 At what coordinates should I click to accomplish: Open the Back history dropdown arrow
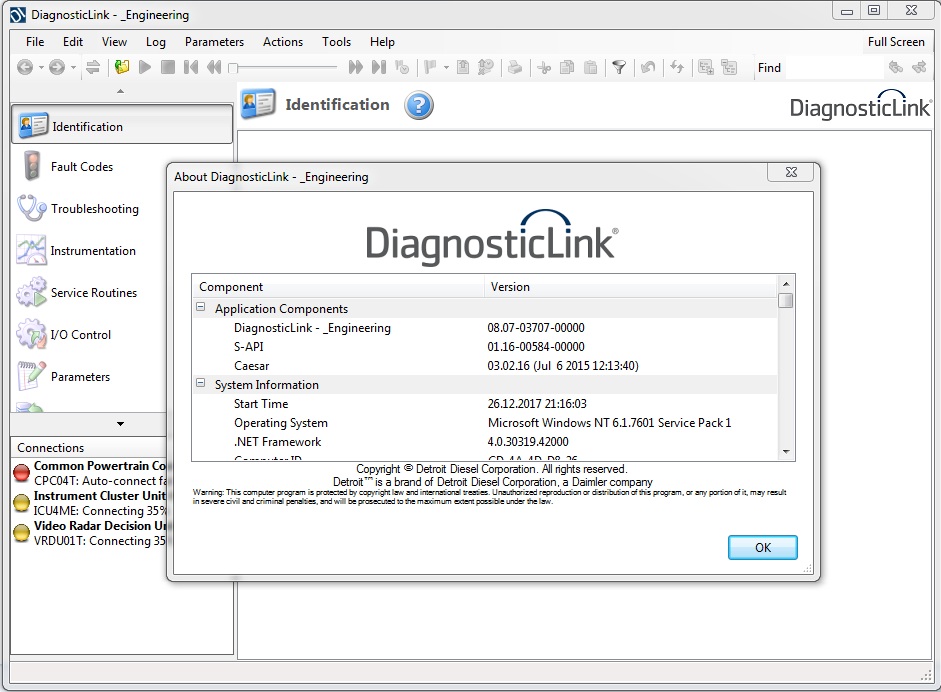[x=41, y=67]
